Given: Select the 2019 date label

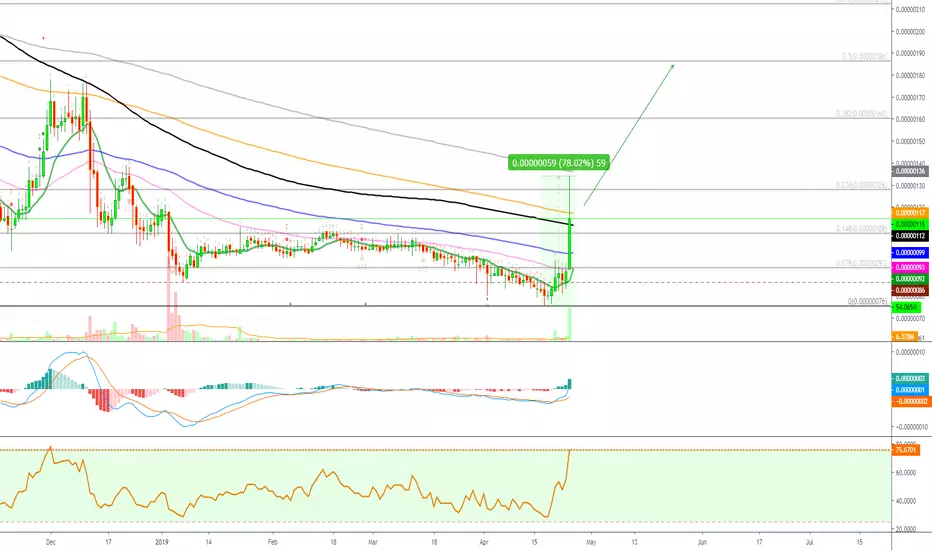Looking at the screenshot, I should pyautogui.click(x=162, y=542).
